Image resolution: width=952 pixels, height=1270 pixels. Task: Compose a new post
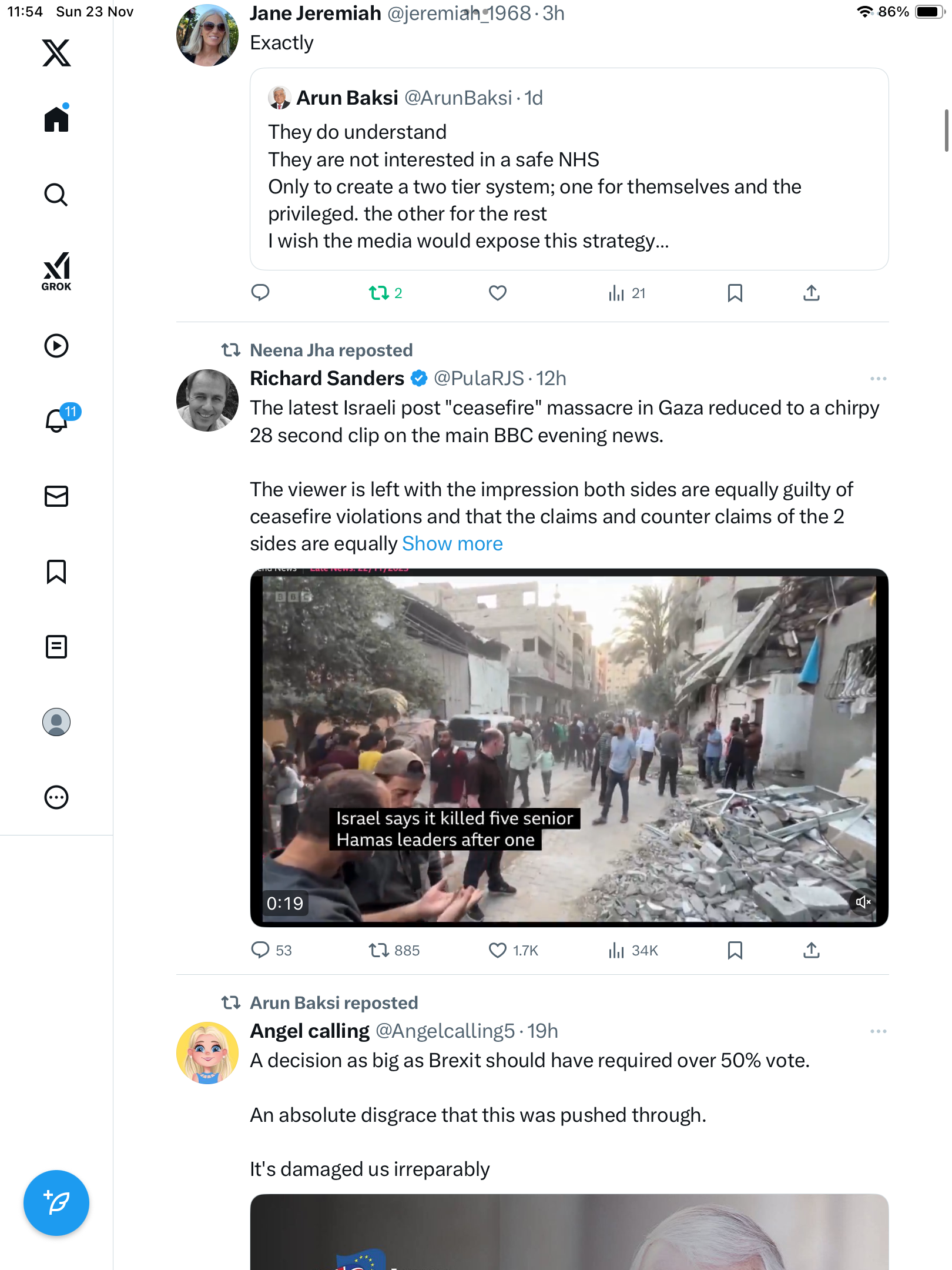coord(56,1202)
